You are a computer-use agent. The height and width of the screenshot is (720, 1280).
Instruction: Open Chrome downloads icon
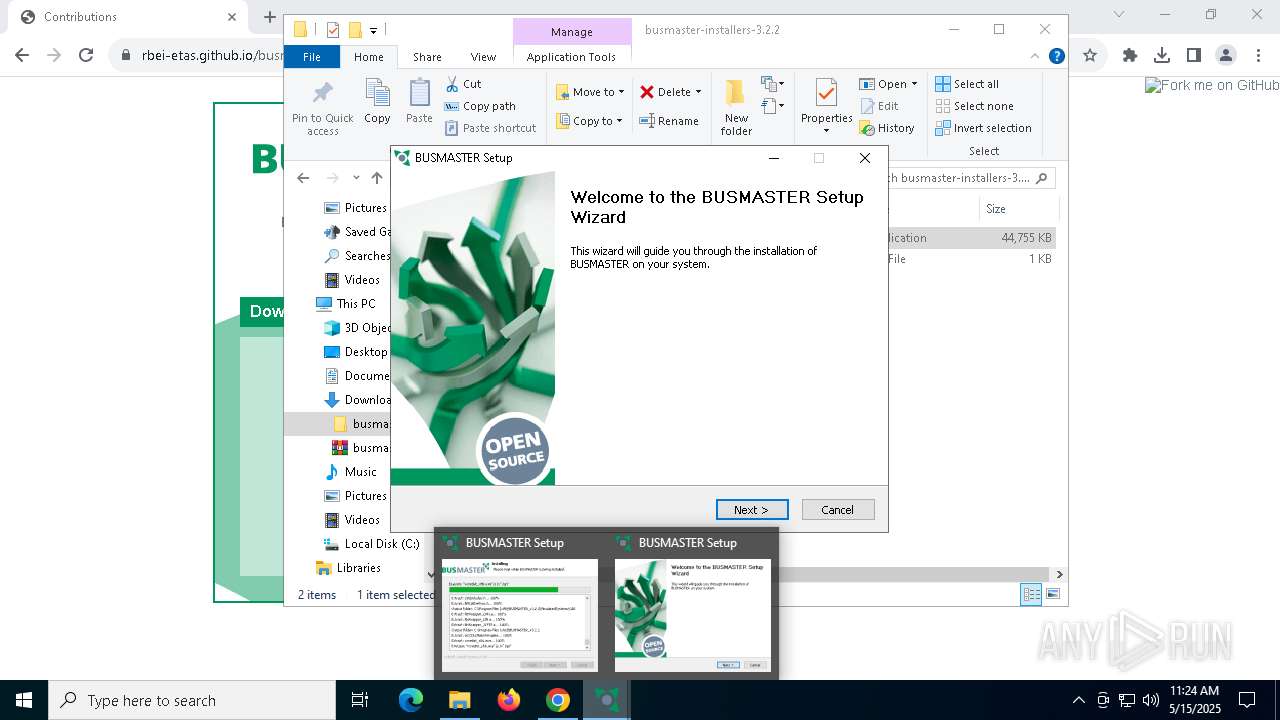click(x=1162, y=55)
